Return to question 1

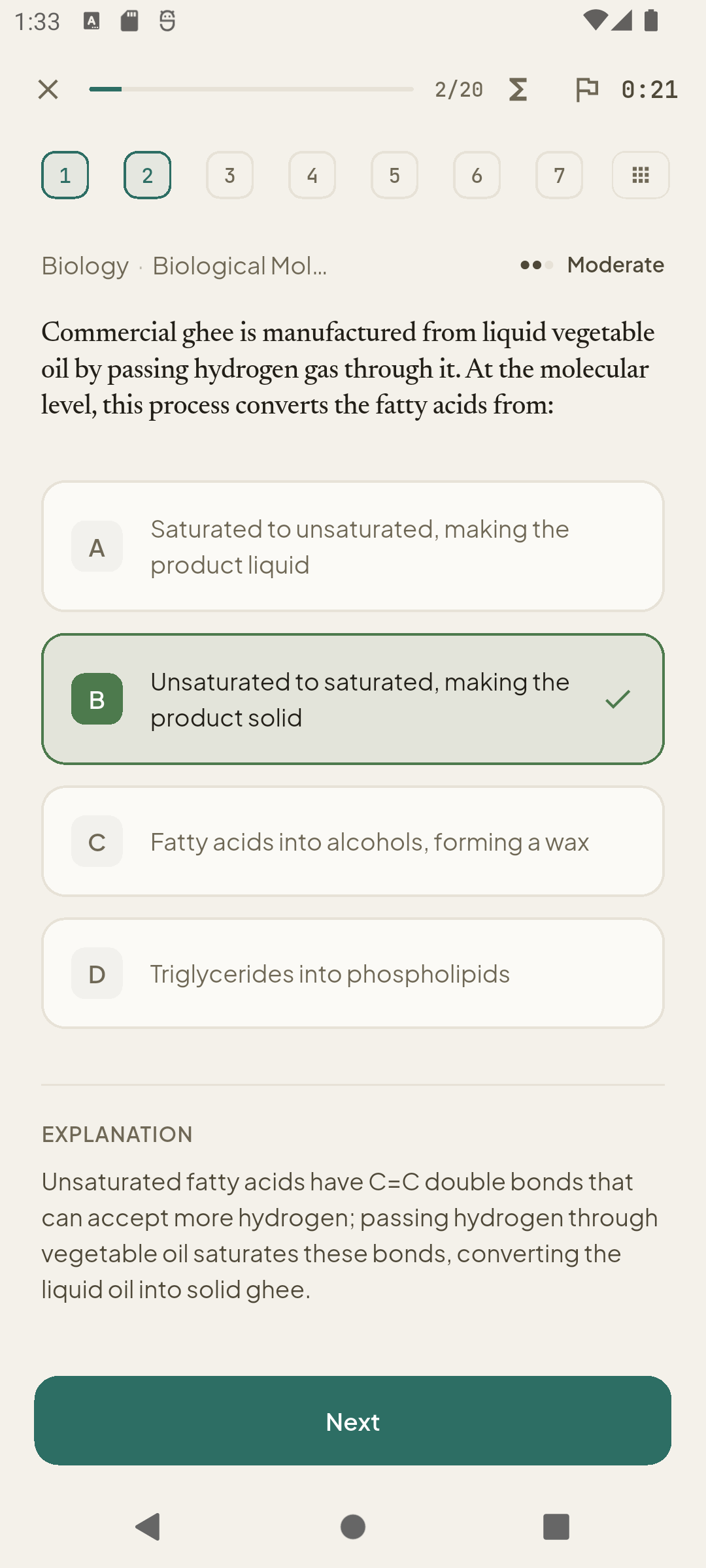pyautogui.click(x=65, y=175)
